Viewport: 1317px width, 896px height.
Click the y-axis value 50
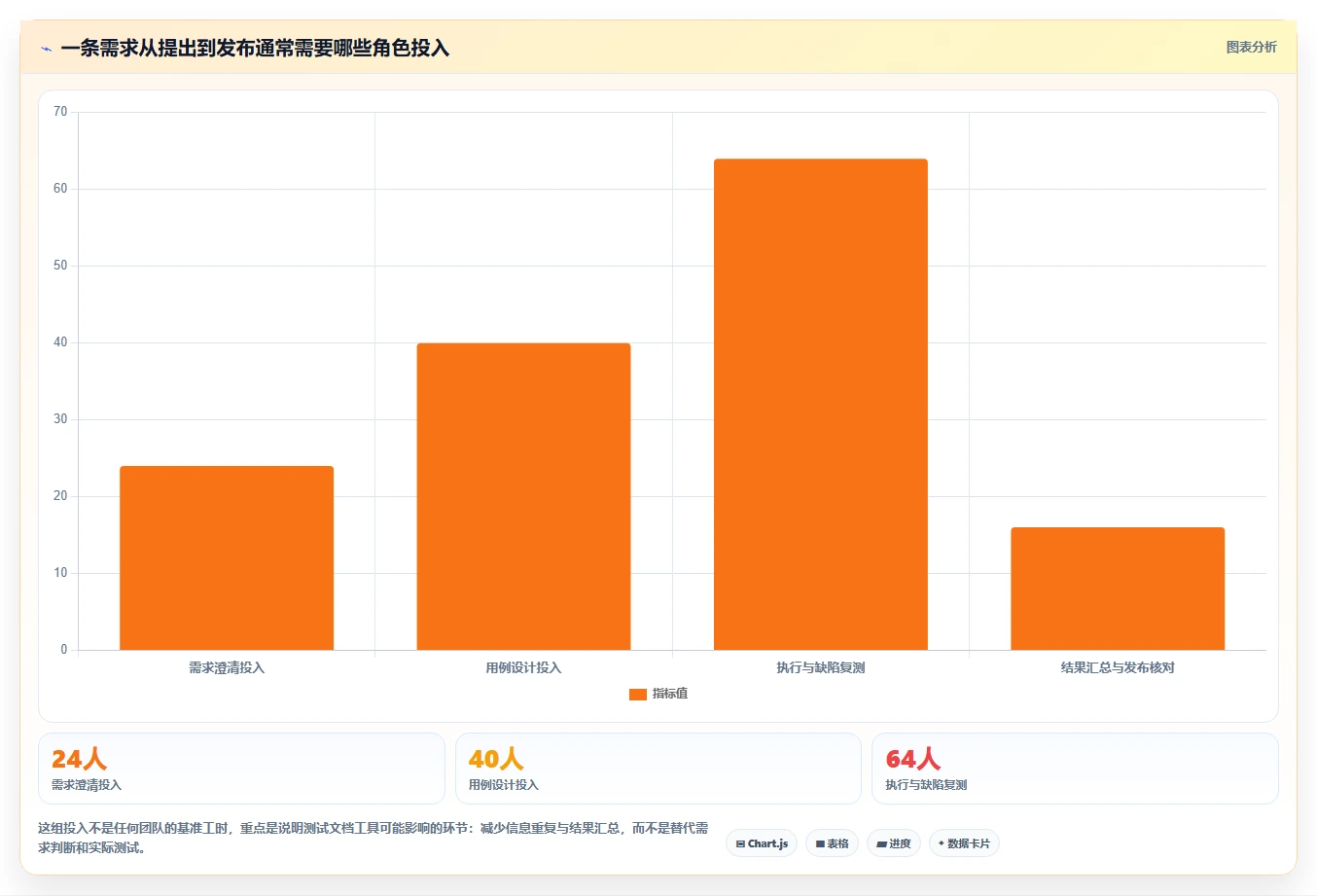pos(60,266)
